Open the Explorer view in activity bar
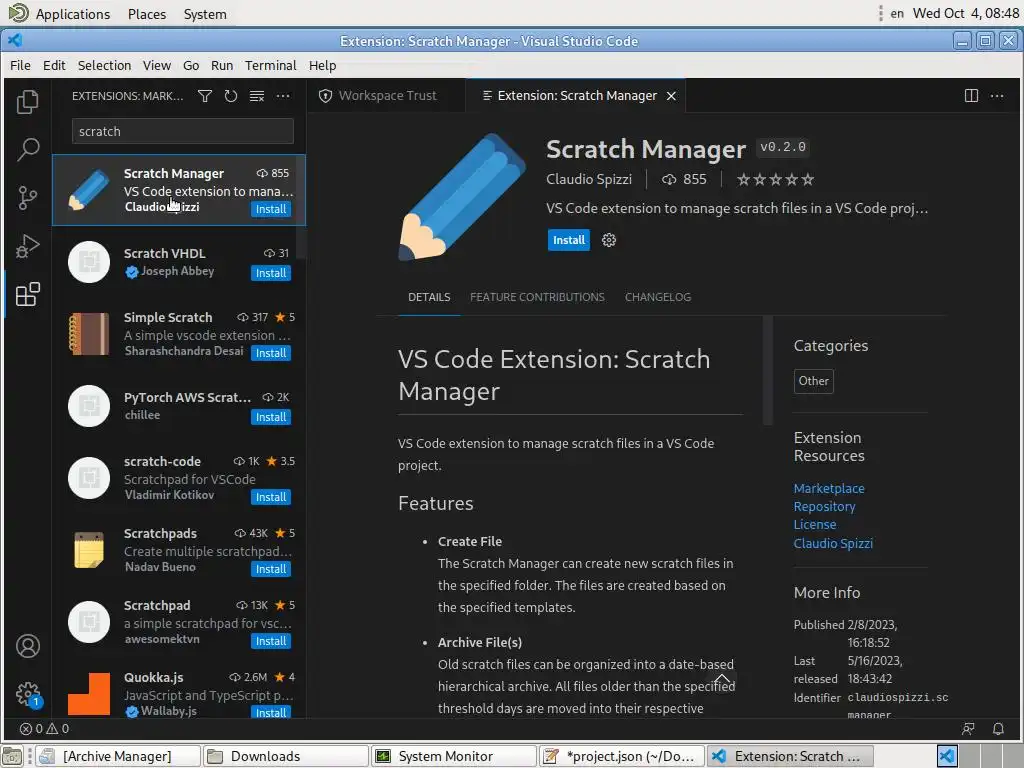 tap(27, 101)
